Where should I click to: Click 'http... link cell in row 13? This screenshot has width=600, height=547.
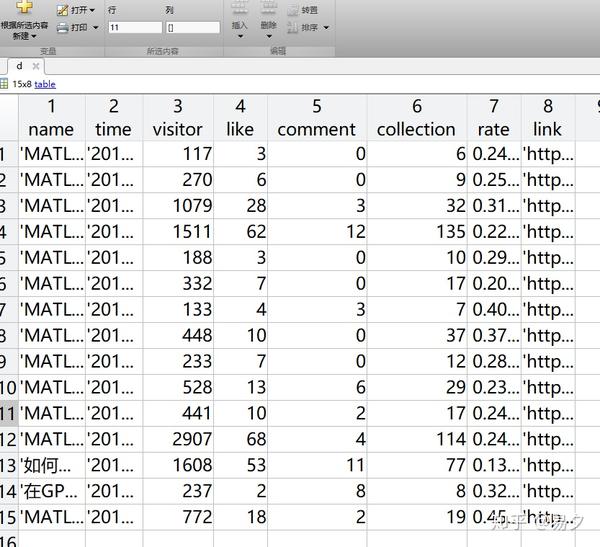[548, 465]
